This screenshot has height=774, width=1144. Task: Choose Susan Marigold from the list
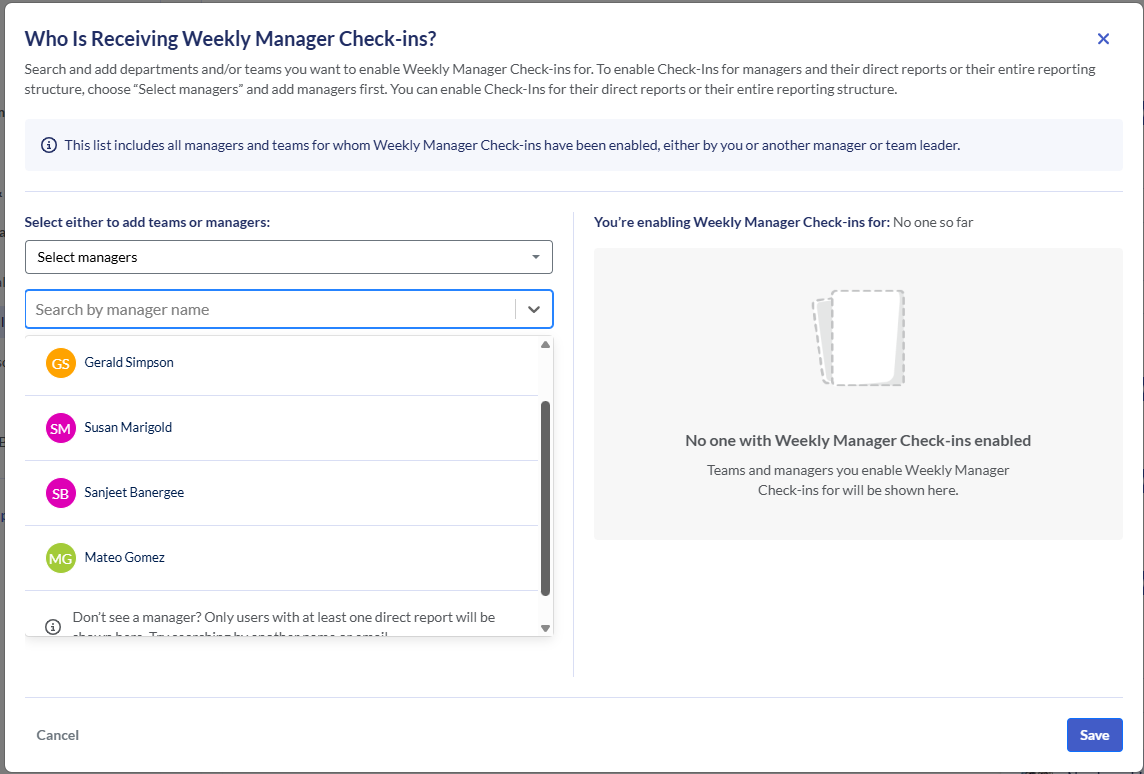(282, 428)
